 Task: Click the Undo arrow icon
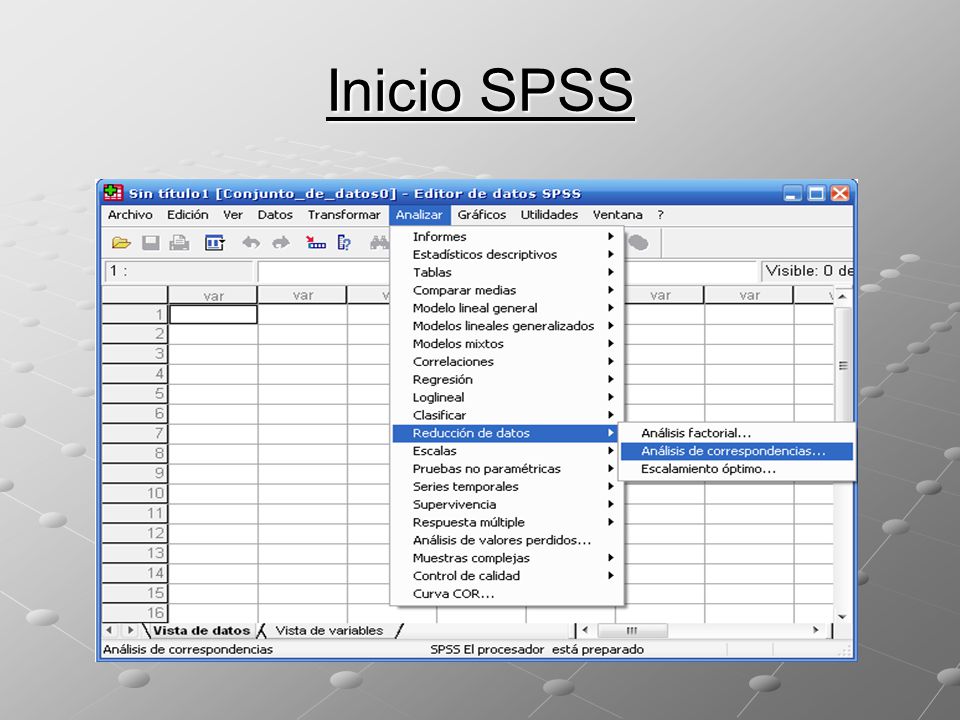tap(250, 243)
